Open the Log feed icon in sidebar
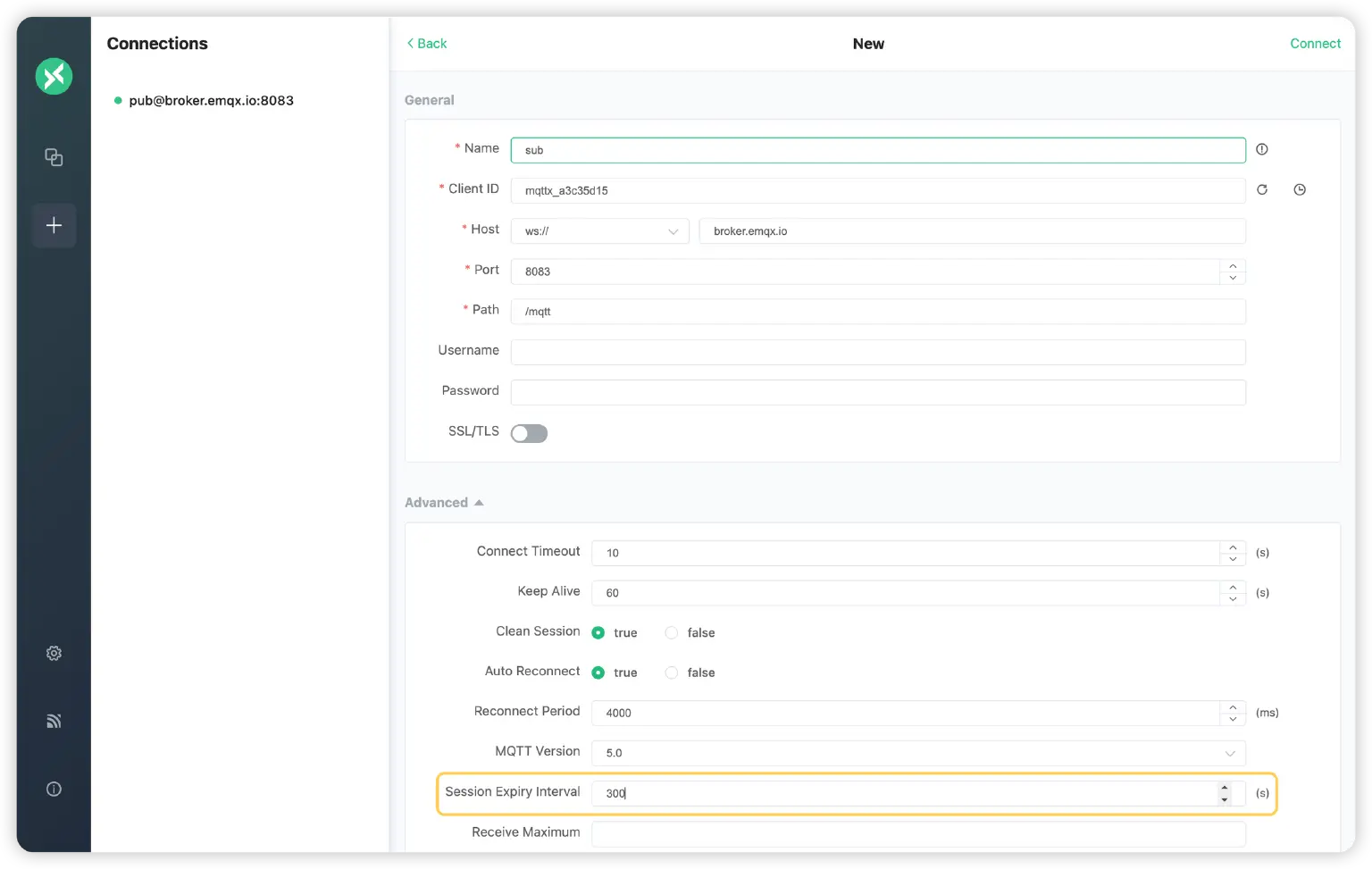This screenshot has height=869, width=1372. tap(54, 721)
